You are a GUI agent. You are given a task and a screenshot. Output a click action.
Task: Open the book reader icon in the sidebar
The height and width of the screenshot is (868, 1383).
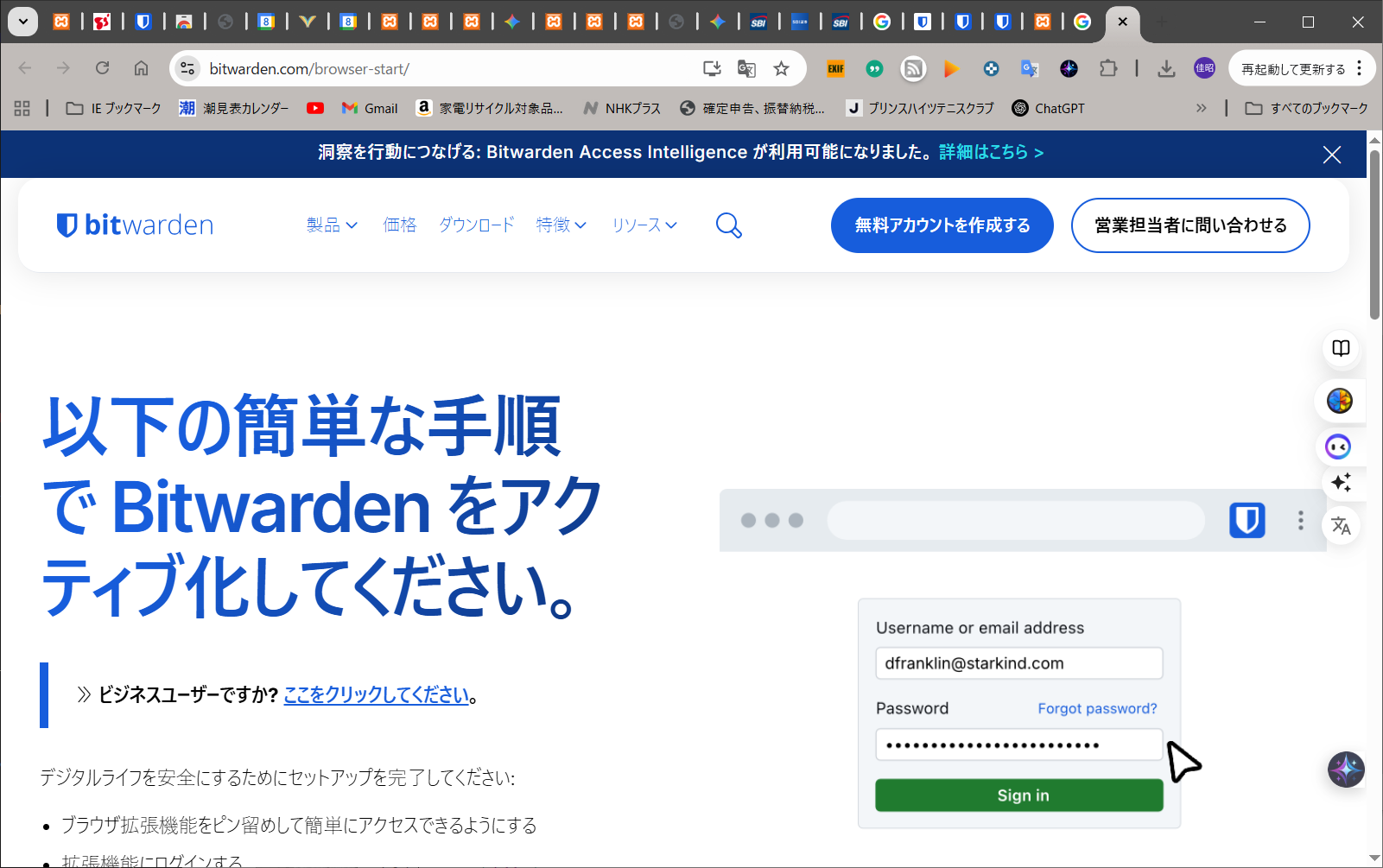tap(1341, 348)
